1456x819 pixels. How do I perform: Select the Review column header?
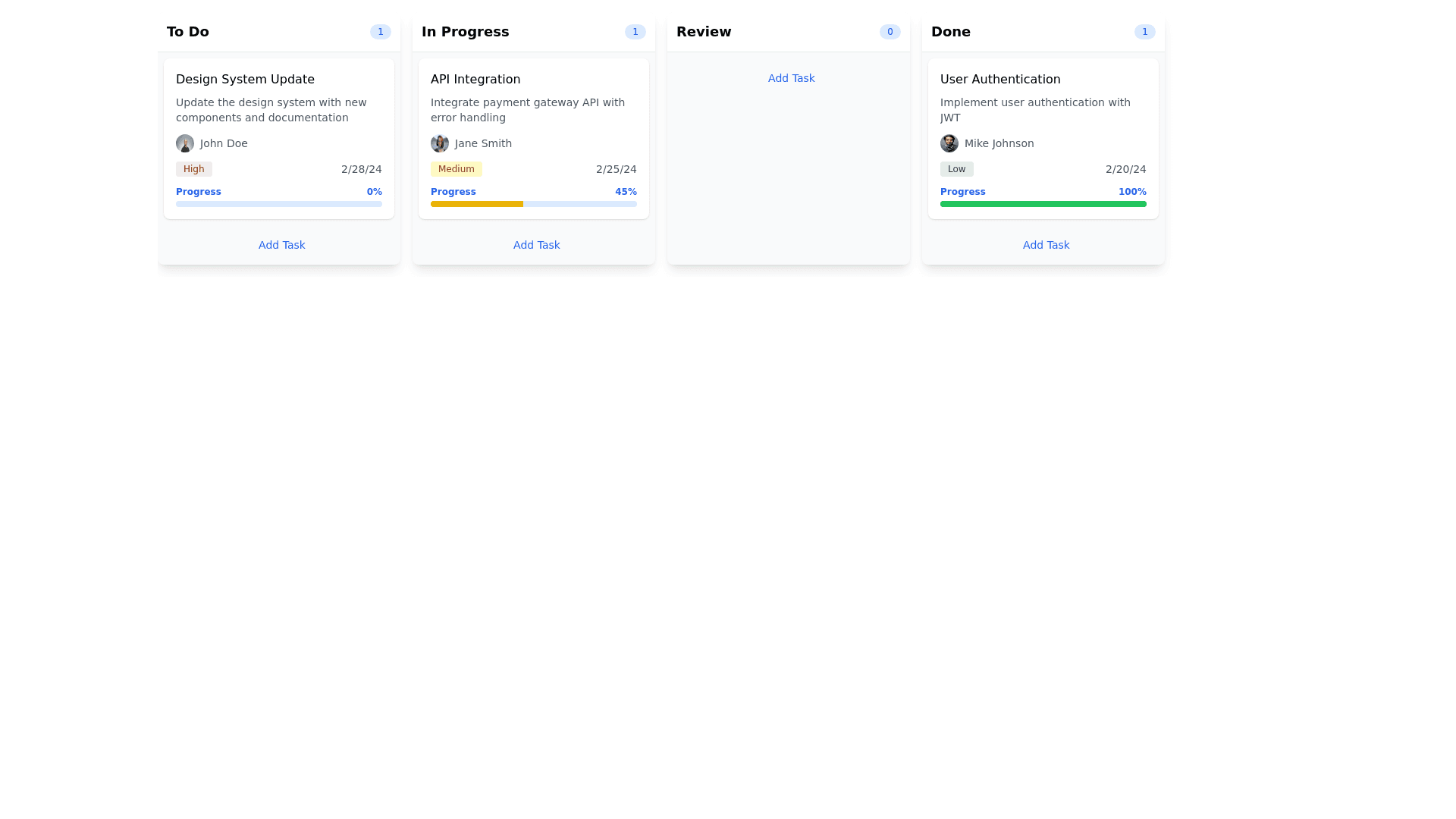(703, 32)
